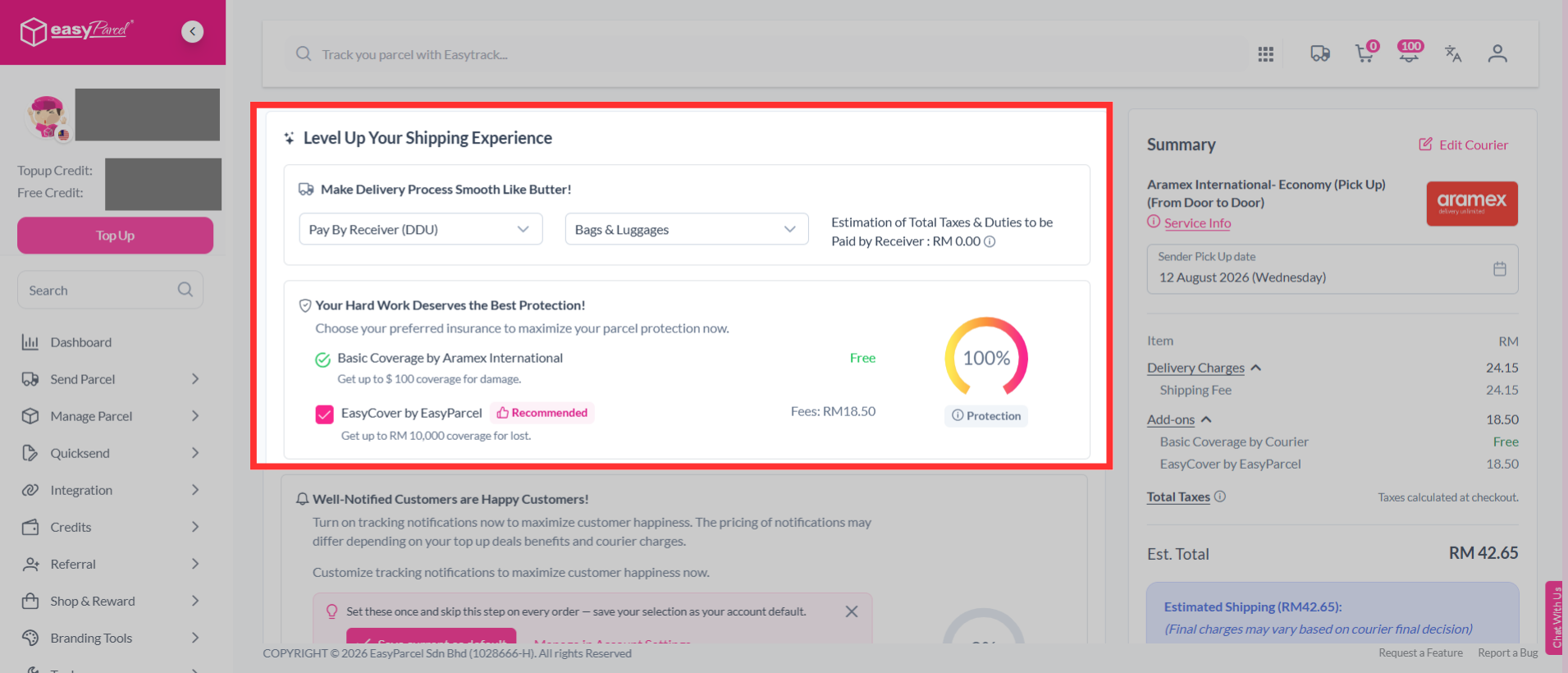Open the shopping cart icon
The height and width of the screenshot is (673, 1568).
coord(1365,53)
